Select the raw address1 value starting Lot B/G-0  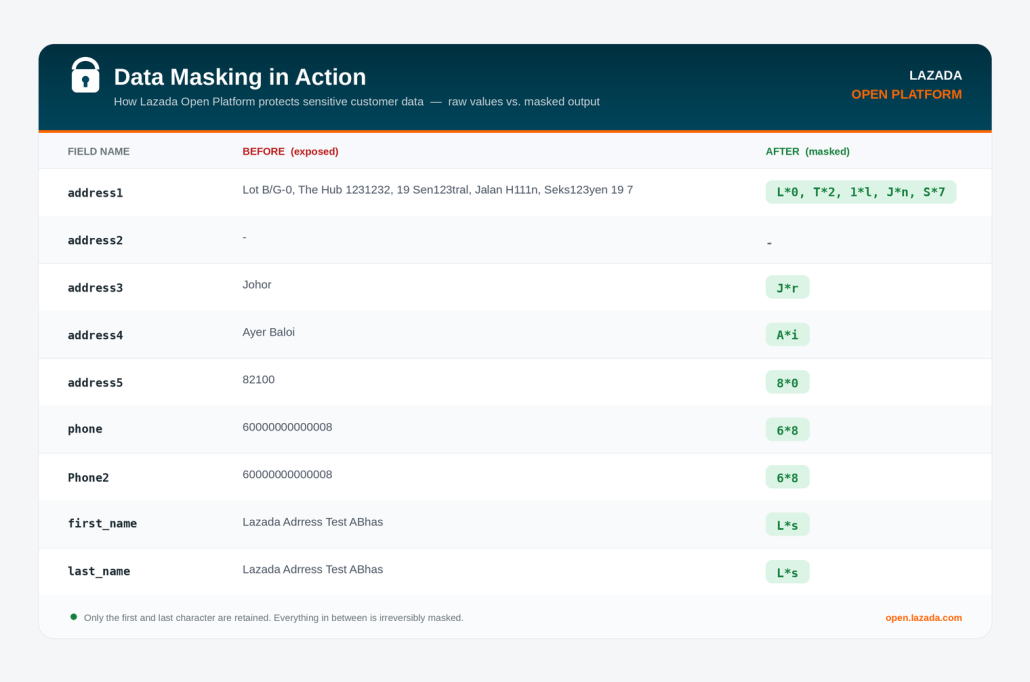pyautogui.click(x=437, y=190)
